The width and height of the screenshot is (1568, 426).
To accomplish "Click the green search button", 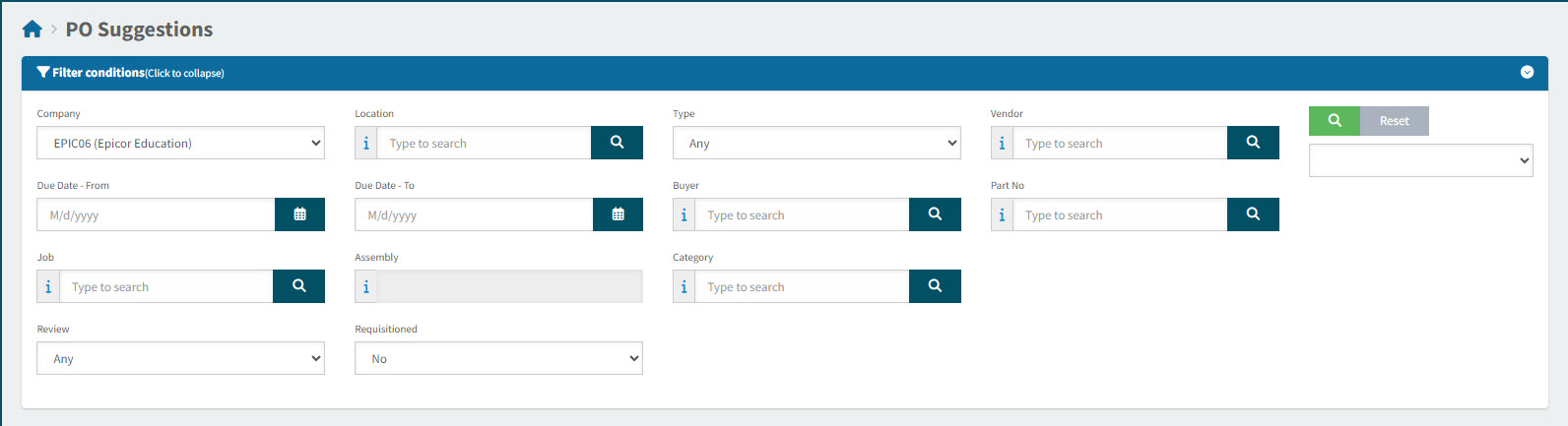I will click(1335, 121).
